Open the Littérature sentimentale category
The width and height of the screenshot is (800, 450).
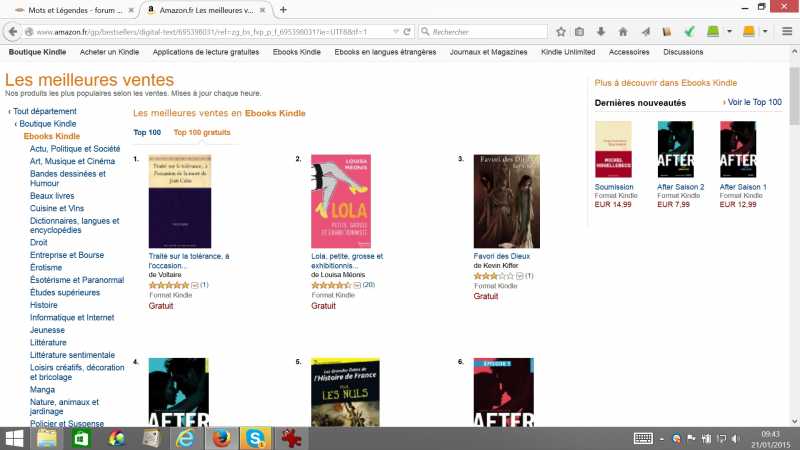(x=72, y=355)
